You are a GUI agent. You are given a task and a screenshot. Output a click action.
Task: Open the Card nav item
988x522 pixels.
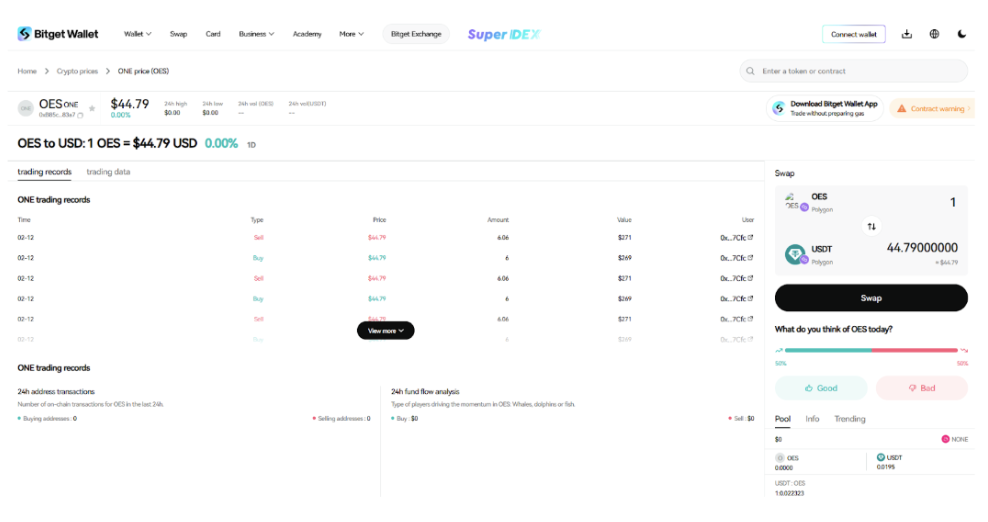[213, 34]
